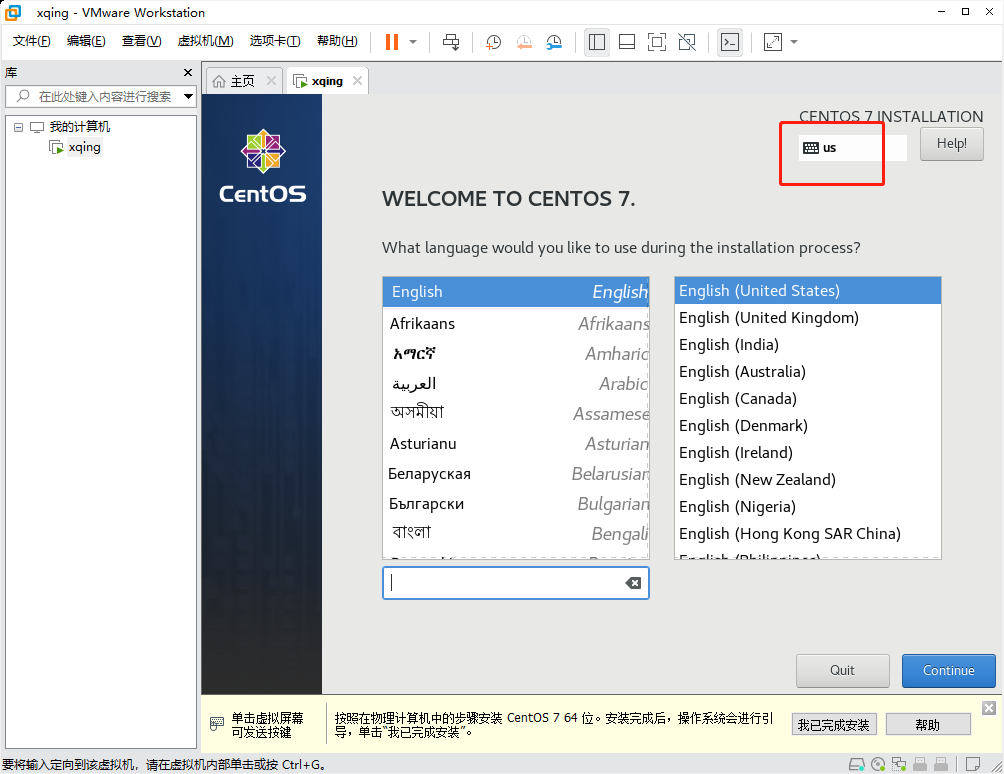Open the library search dropdown arrow
The width and height of the screenshot is (1004, 774).
point(188,97)
